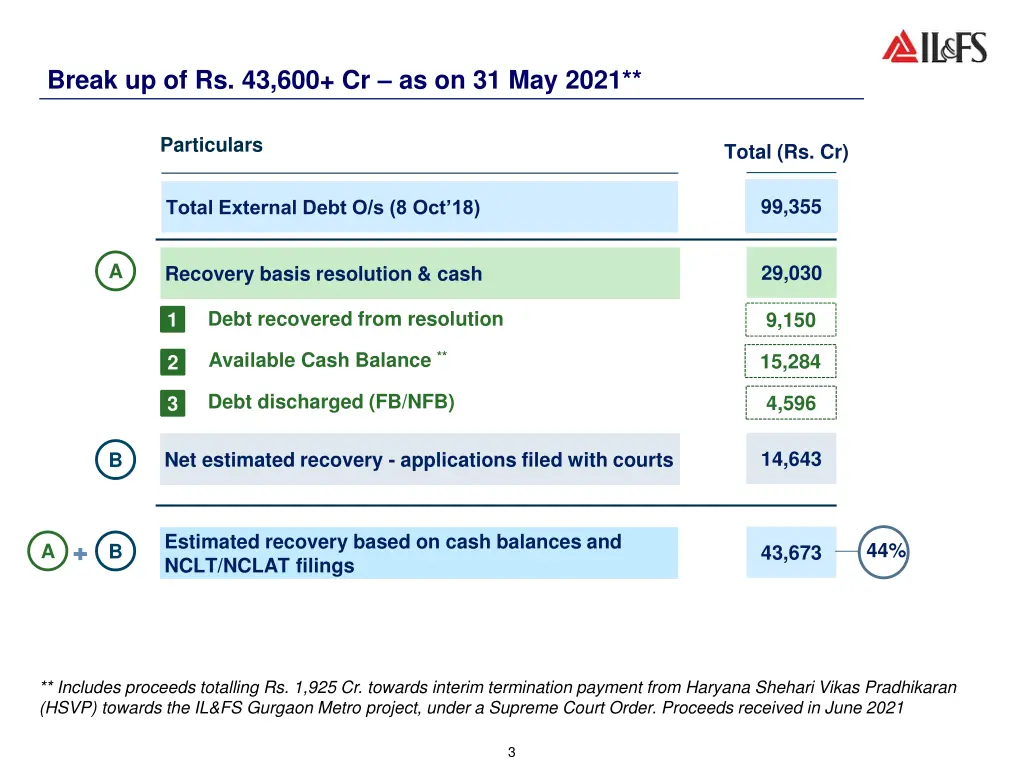
Task: Click green badge 2 for Available Cash Balance
Action: [172, 362]
